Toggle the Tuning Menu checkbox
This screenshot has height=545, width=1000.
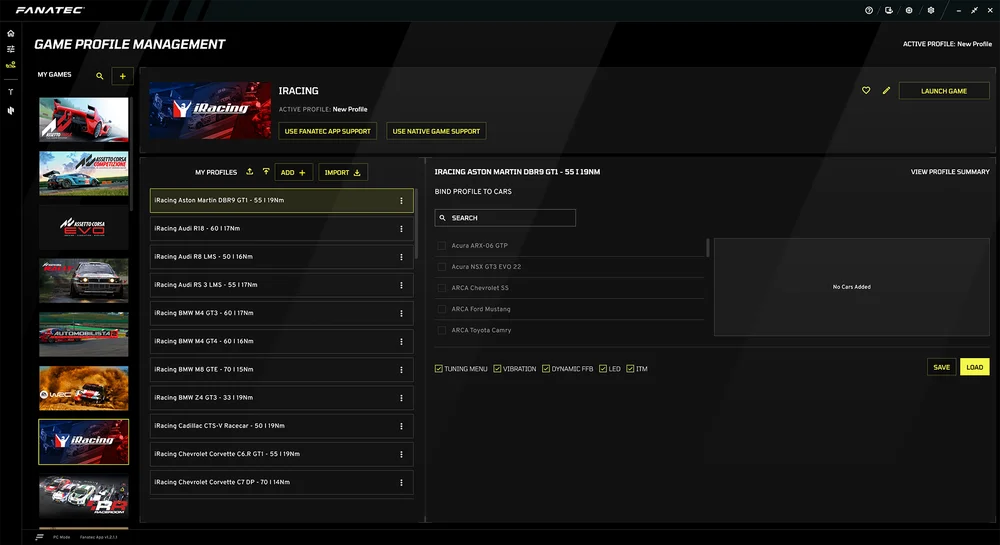point(439,368)
